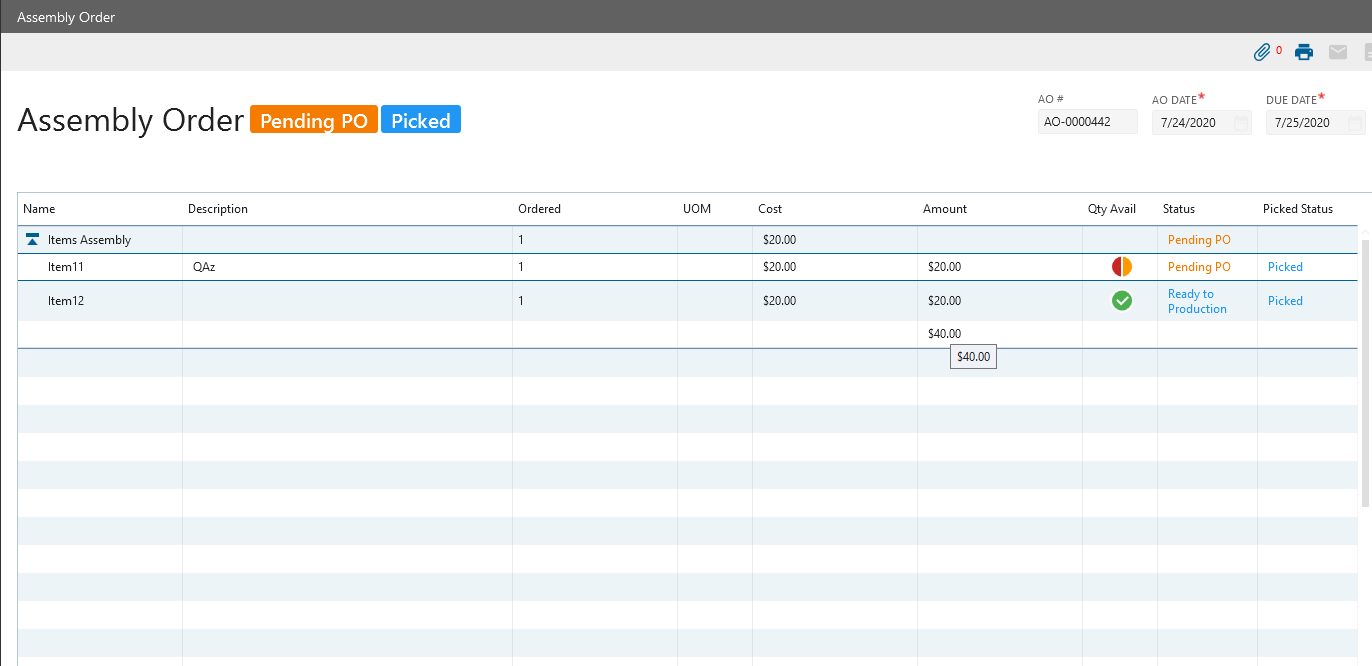This screenshot has height=666, width=1372.
Task: Click the Due Date field 7/25/2020
Action: [1315, 123]
